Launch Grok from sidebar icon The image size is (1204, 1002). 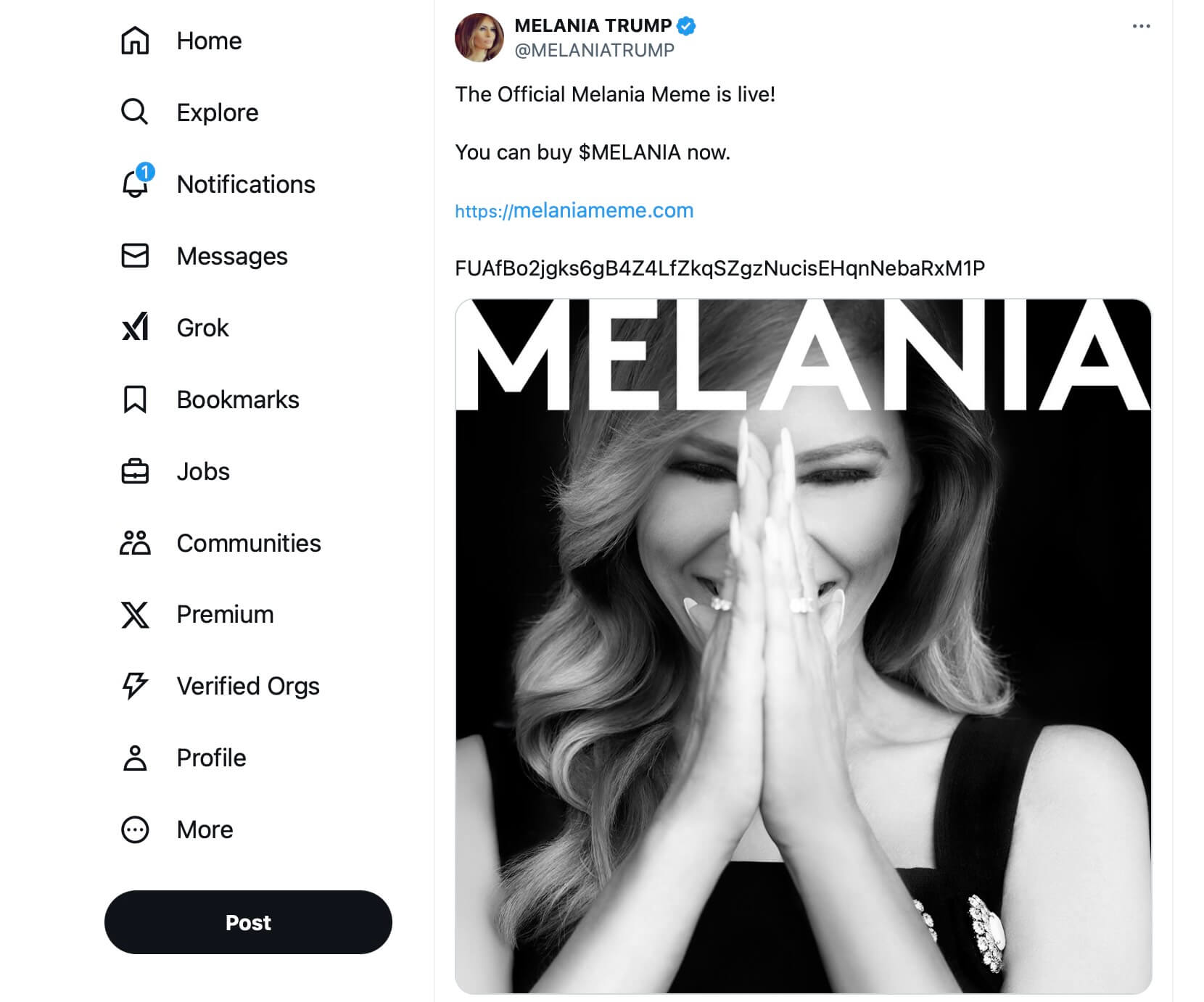[x=135, y=328]
